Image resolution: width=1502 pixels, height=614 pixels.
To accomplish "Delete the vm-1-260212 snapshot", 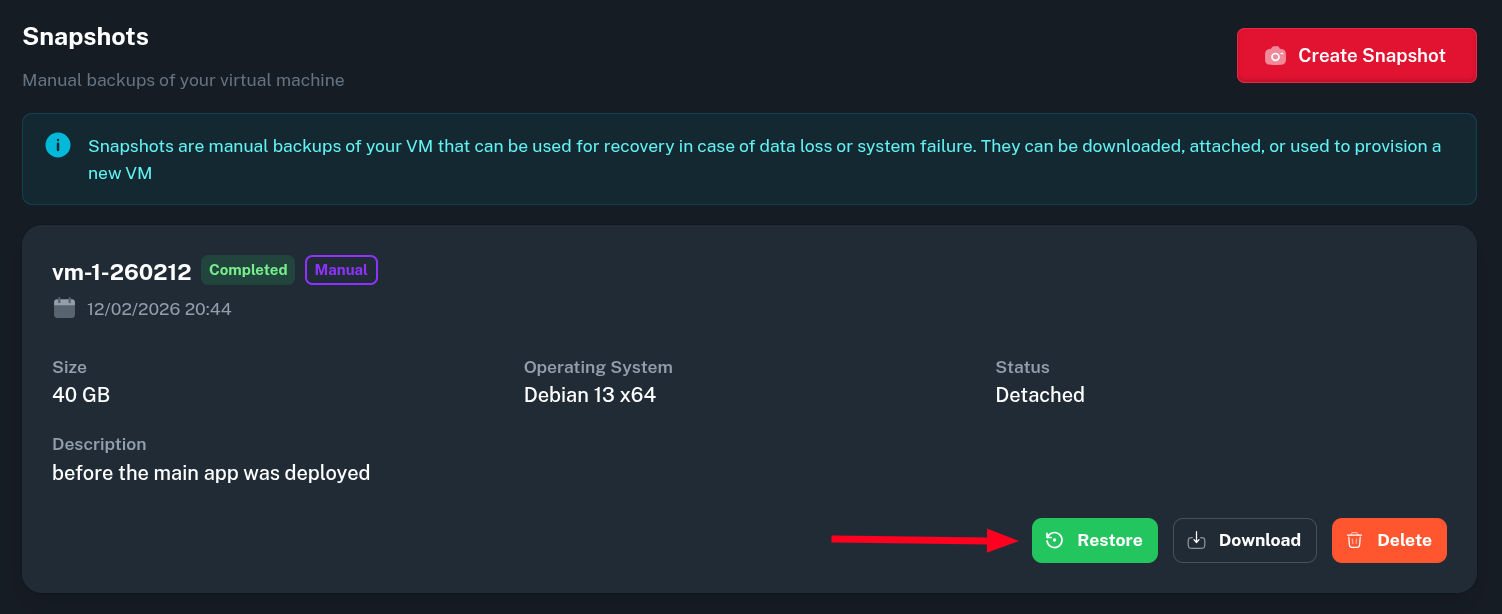I will pos(1388,540).
